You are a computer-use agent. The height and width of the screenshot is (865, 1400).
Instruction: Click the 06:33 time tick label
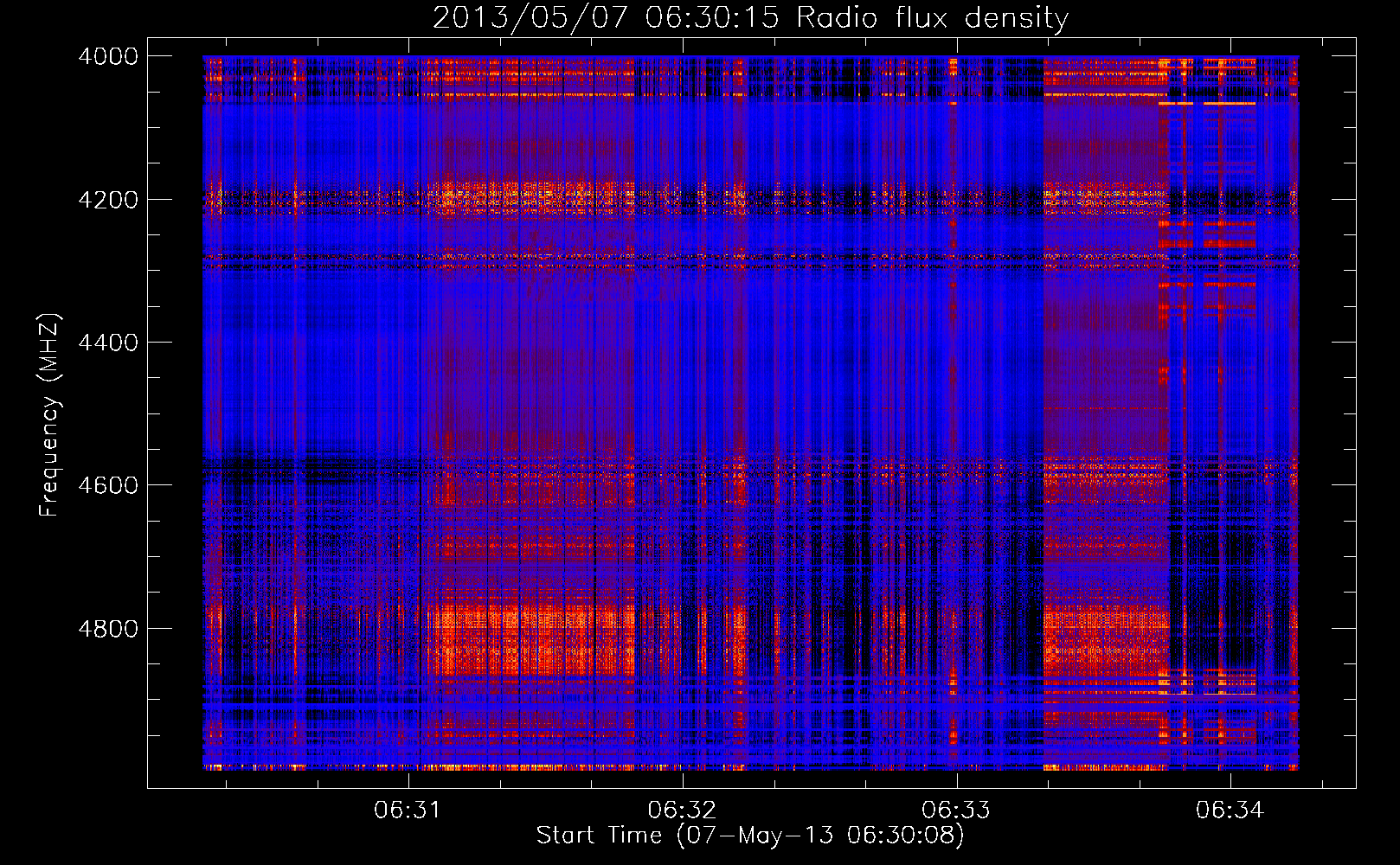[x=956, y=811]
